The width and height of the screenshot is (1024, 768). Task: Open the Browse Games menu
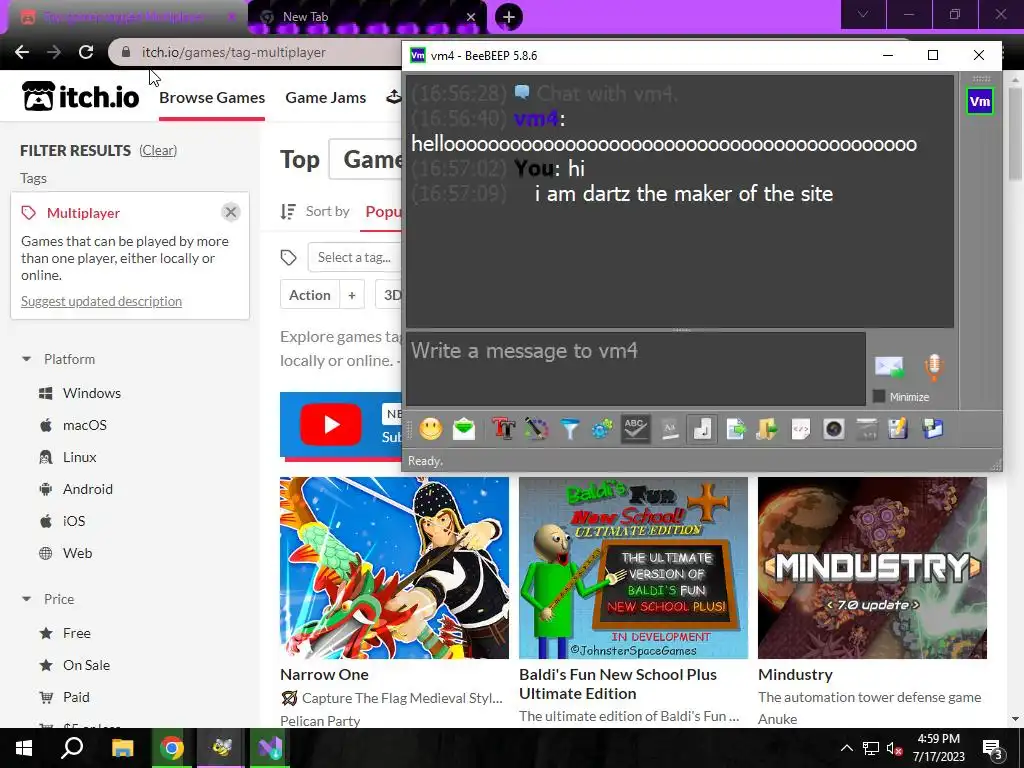click(x=212, y=97)
